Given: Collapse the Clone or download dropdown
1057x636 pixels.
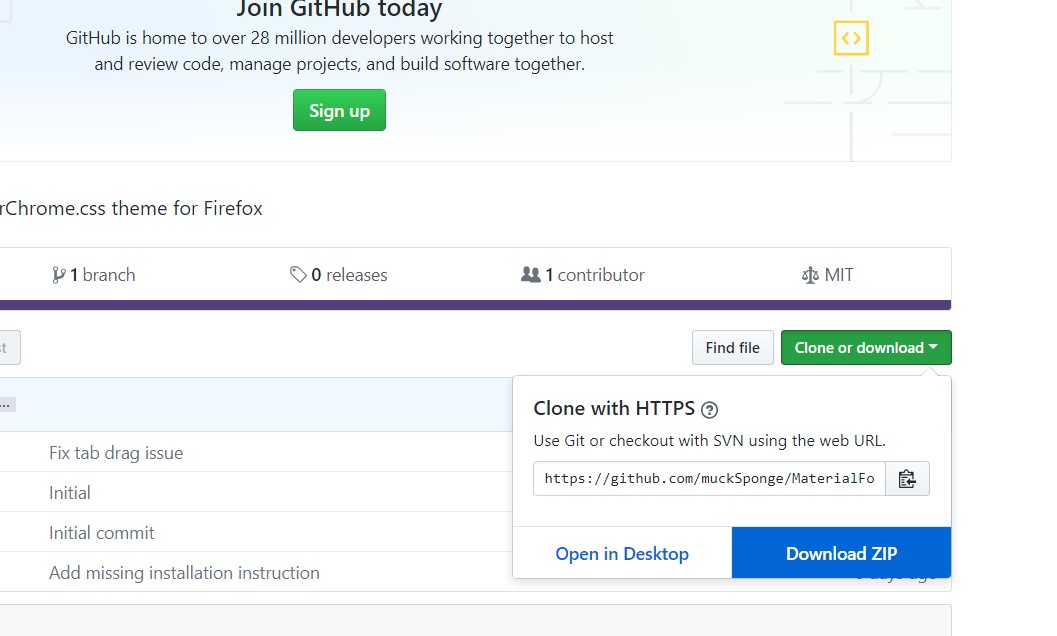Looking at the screenshot, I should click(x=866, y=348).
